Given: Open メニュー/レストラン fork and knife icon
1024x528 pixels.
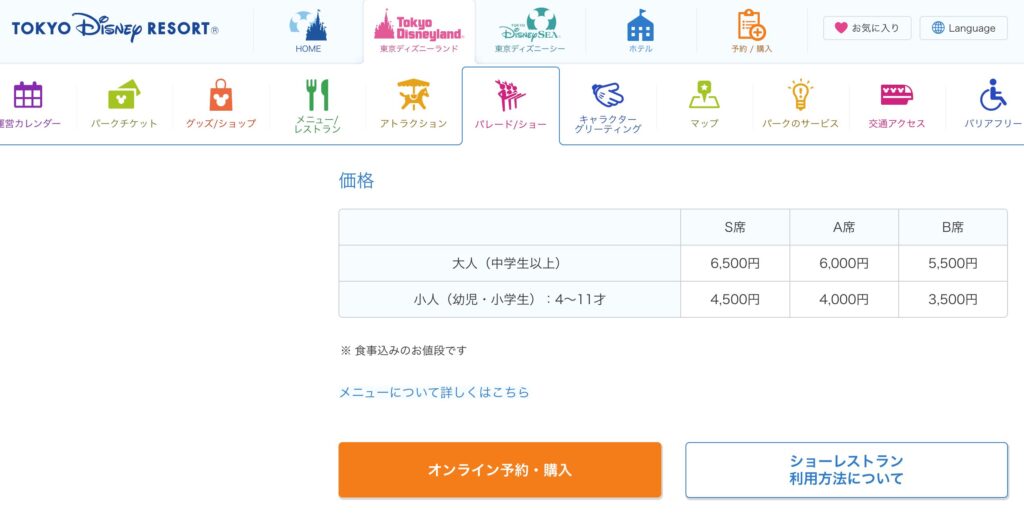Looking at the screenshot, I should pyautogui.click(x=317, y=96).
